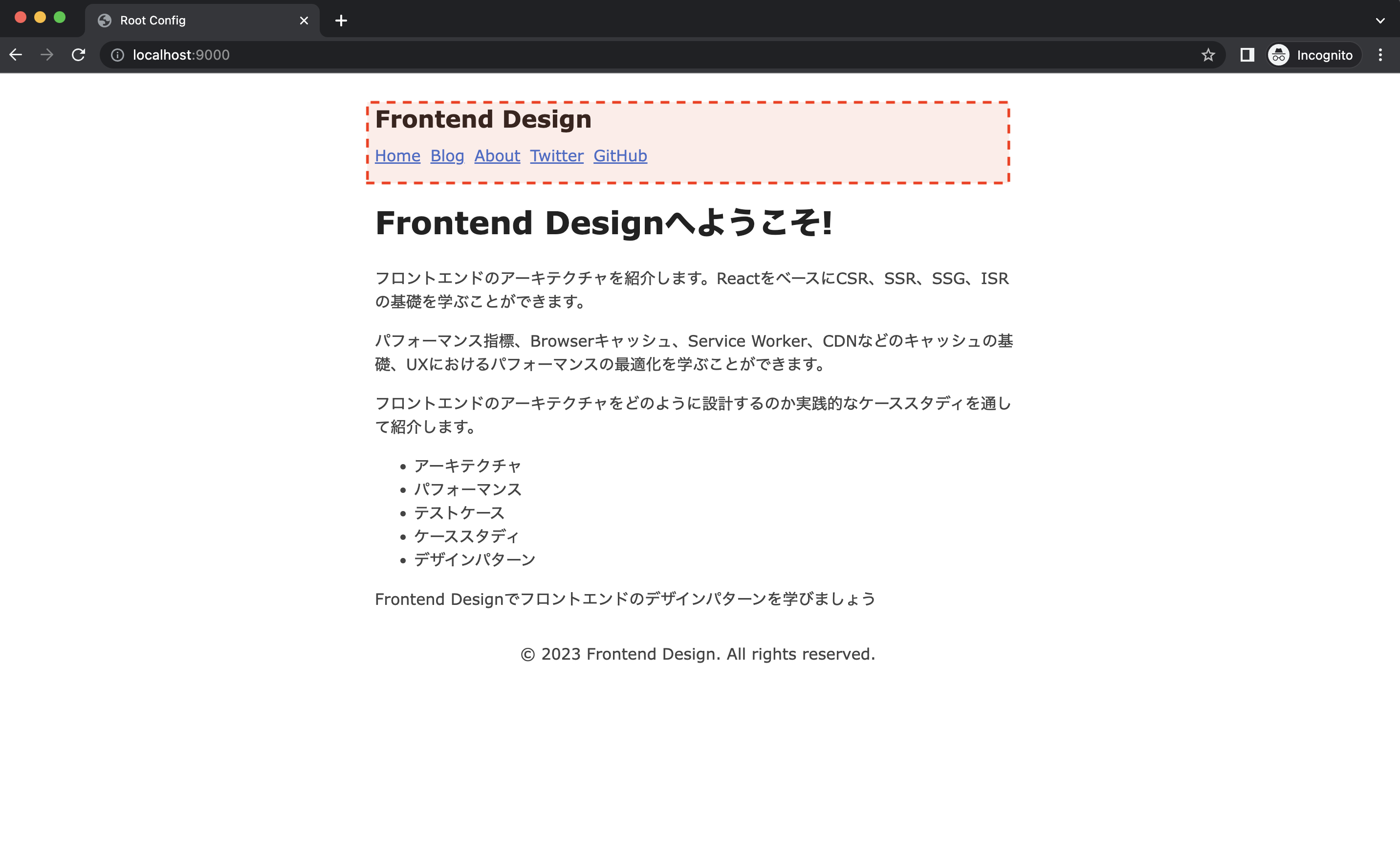Click the paragraph about 実践的なケーススタディ
Screen dimensions: 1400x845
coord(693,415)
